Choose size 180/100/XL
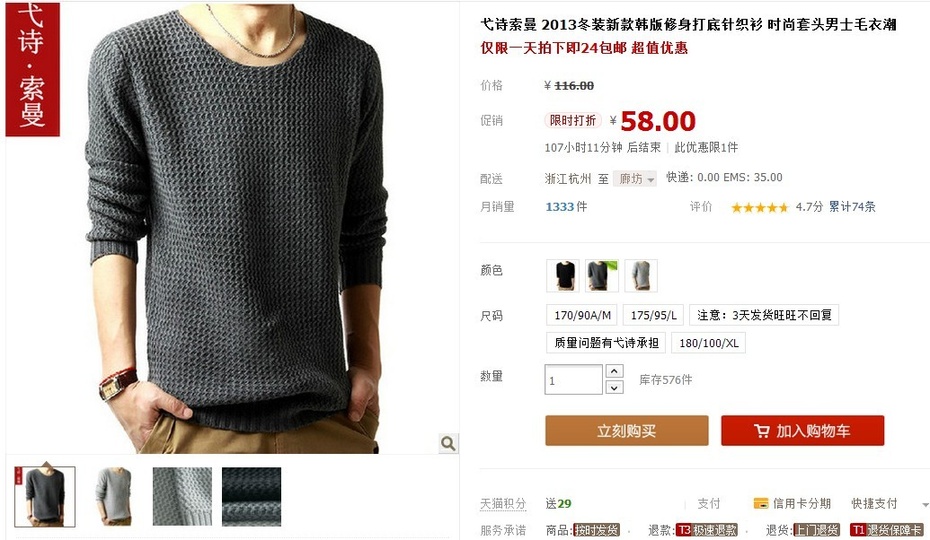930x540 pixels. [x=709, y=343]
